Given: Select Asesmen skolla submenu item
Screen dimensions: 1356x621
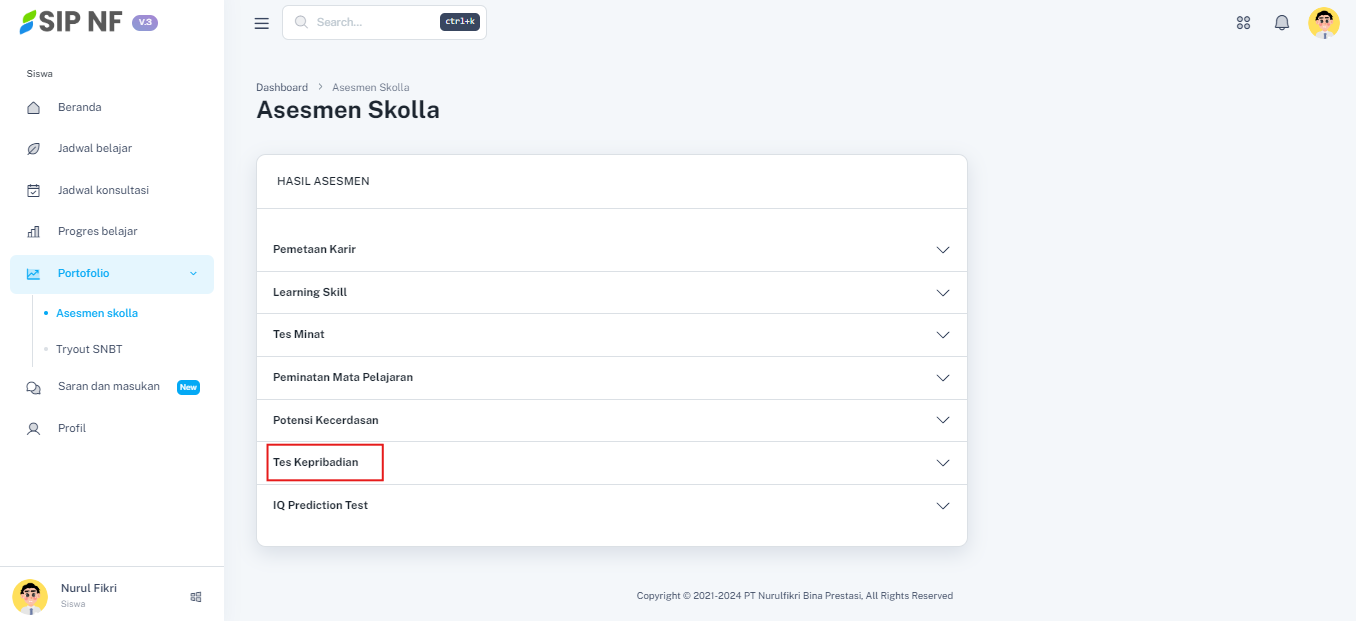Looking at the screenshot, I should 97,313.
